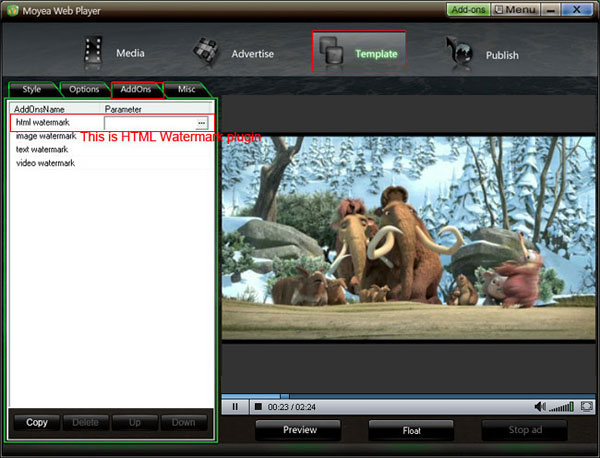The height and width of the screenshot is (458, 600).
Task: Pause the video playback
Action: [x=235, y=406]
